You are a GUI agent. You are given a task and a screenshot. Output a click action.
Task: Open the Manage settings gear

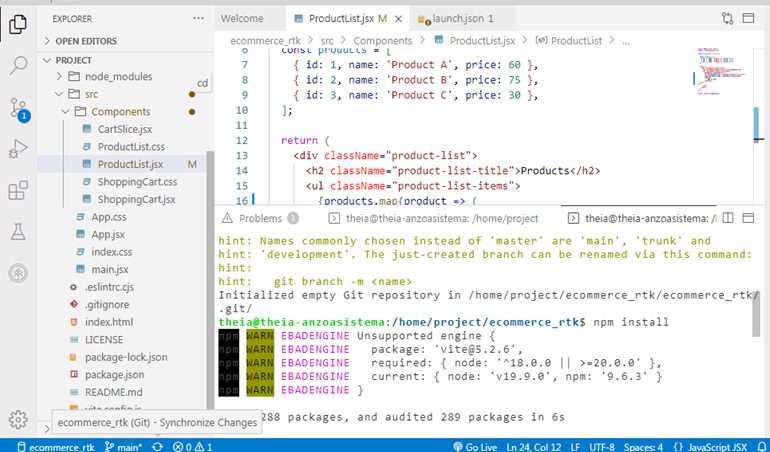coord(18,420)
